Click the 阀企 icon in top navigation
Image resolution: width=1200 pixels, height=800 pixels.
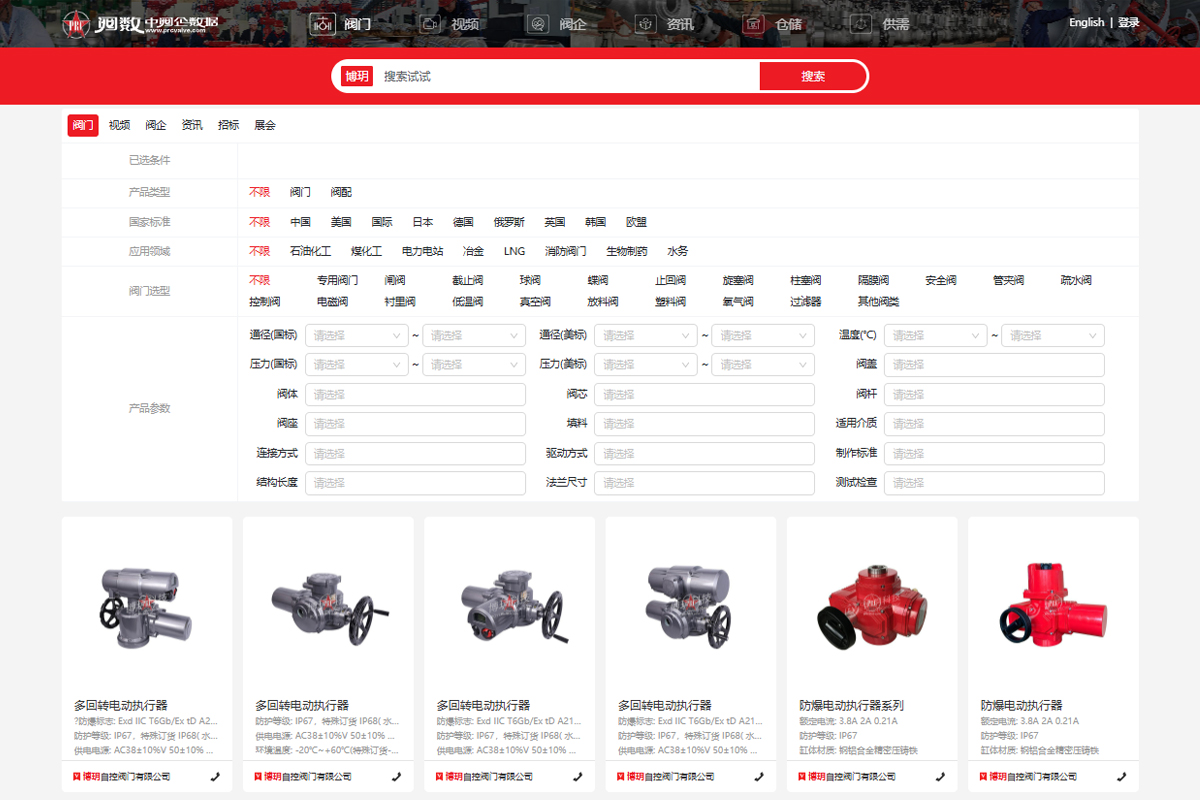(538, 23)
